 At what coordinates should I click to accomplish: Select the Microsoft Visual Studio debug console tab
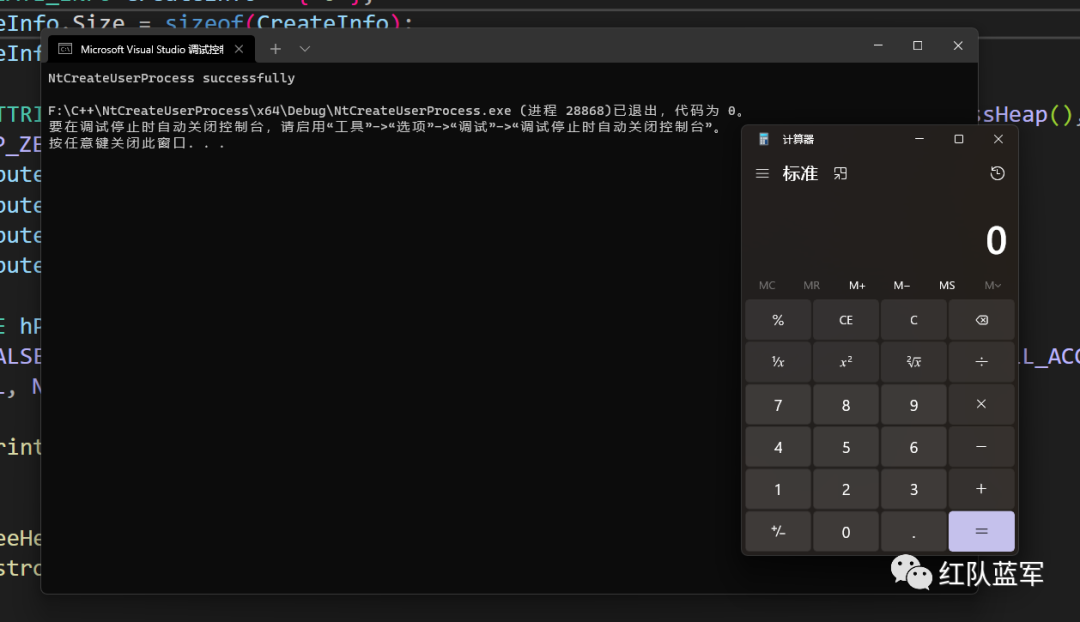150,49
